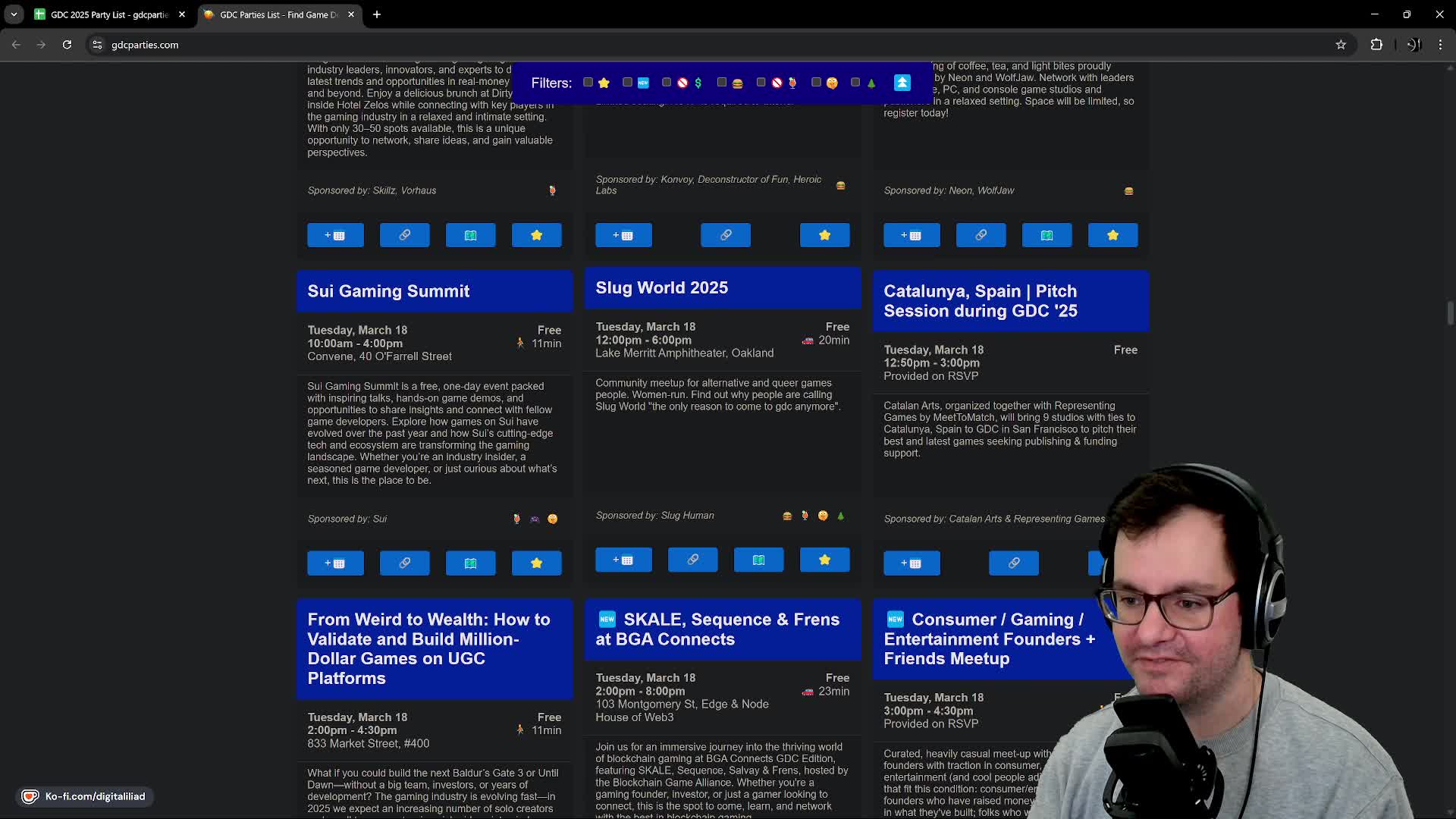
Task: Switch to GDC 2025 Party List spreadsheet tab
Action: (x=110, y=14)
